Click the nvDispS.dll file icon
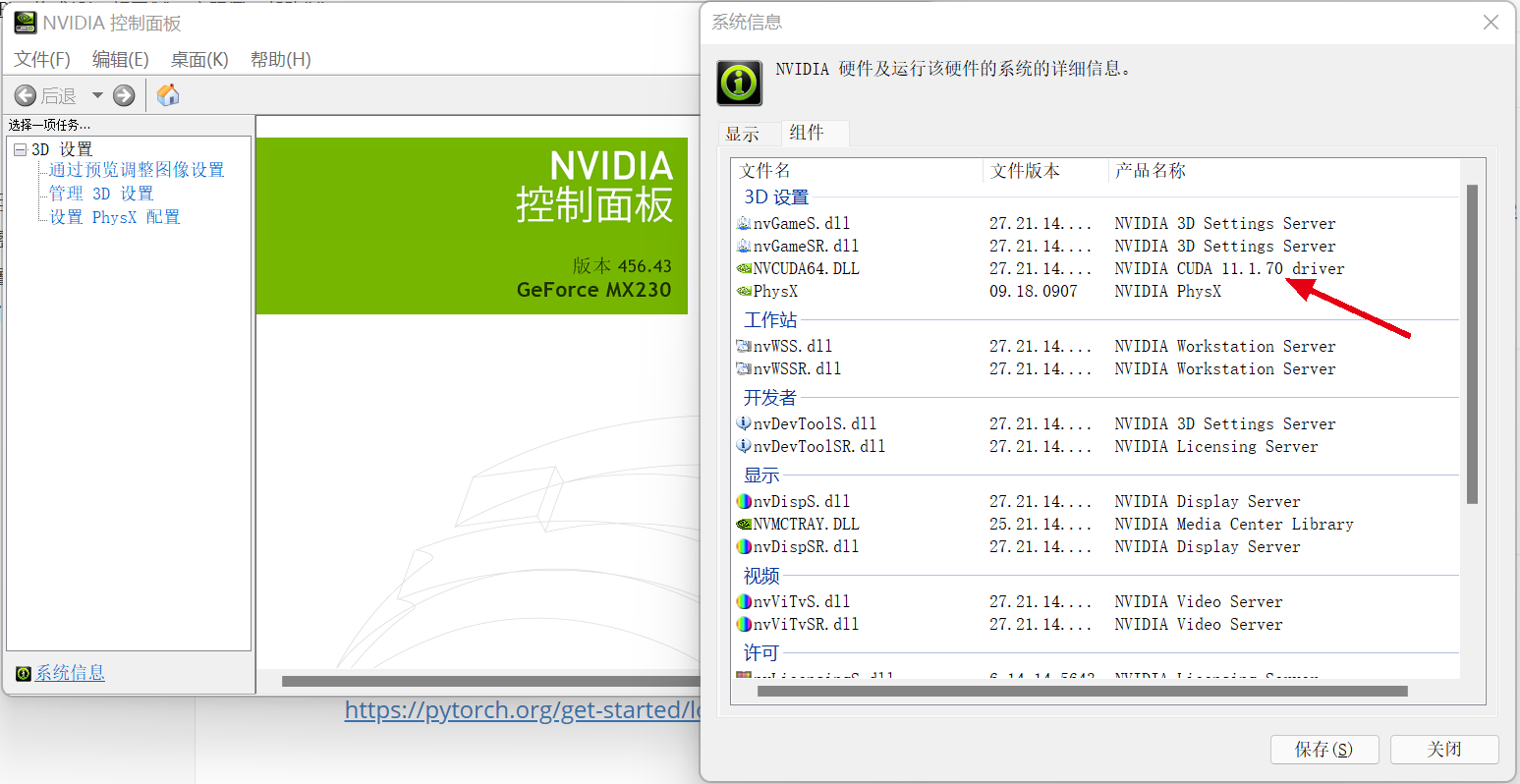The width and height of the screenshot is (1520, 784). tap(744, 501)
